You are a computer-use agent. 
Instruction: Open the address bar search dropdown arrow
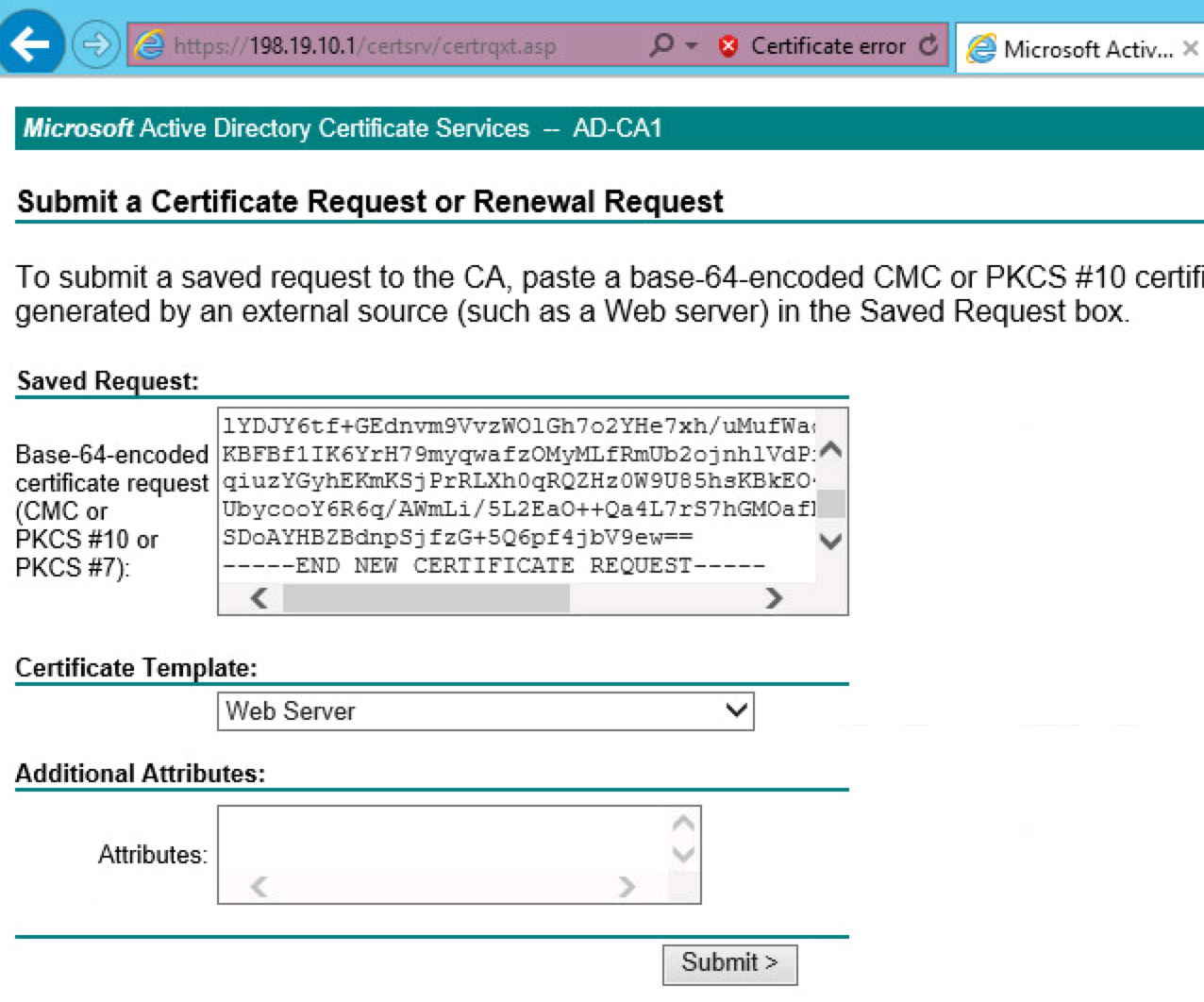click(692, 45)
